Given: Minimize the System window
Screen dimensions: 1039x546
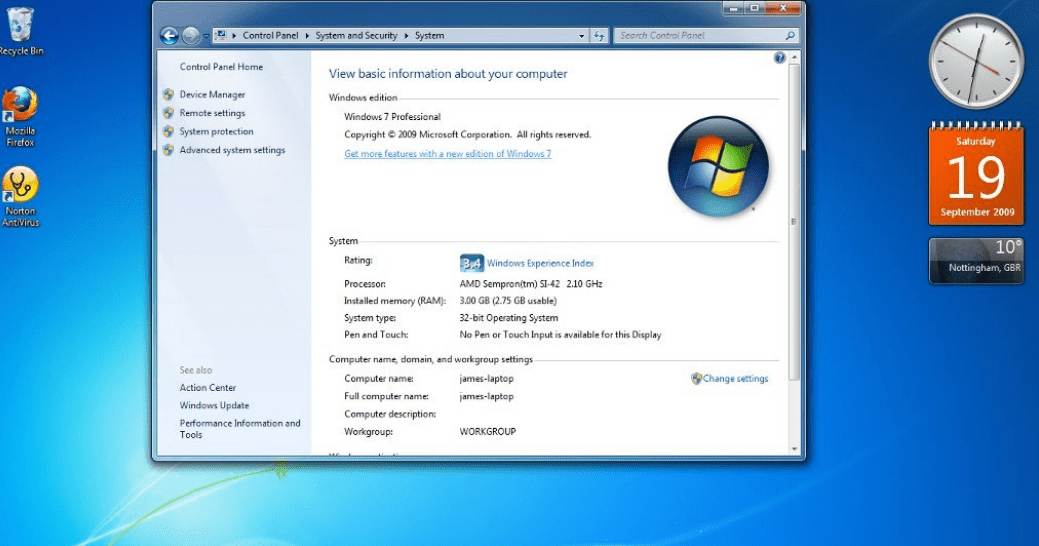Looking at the screenshot, I should pyautogui.click(x=733, y=8).
